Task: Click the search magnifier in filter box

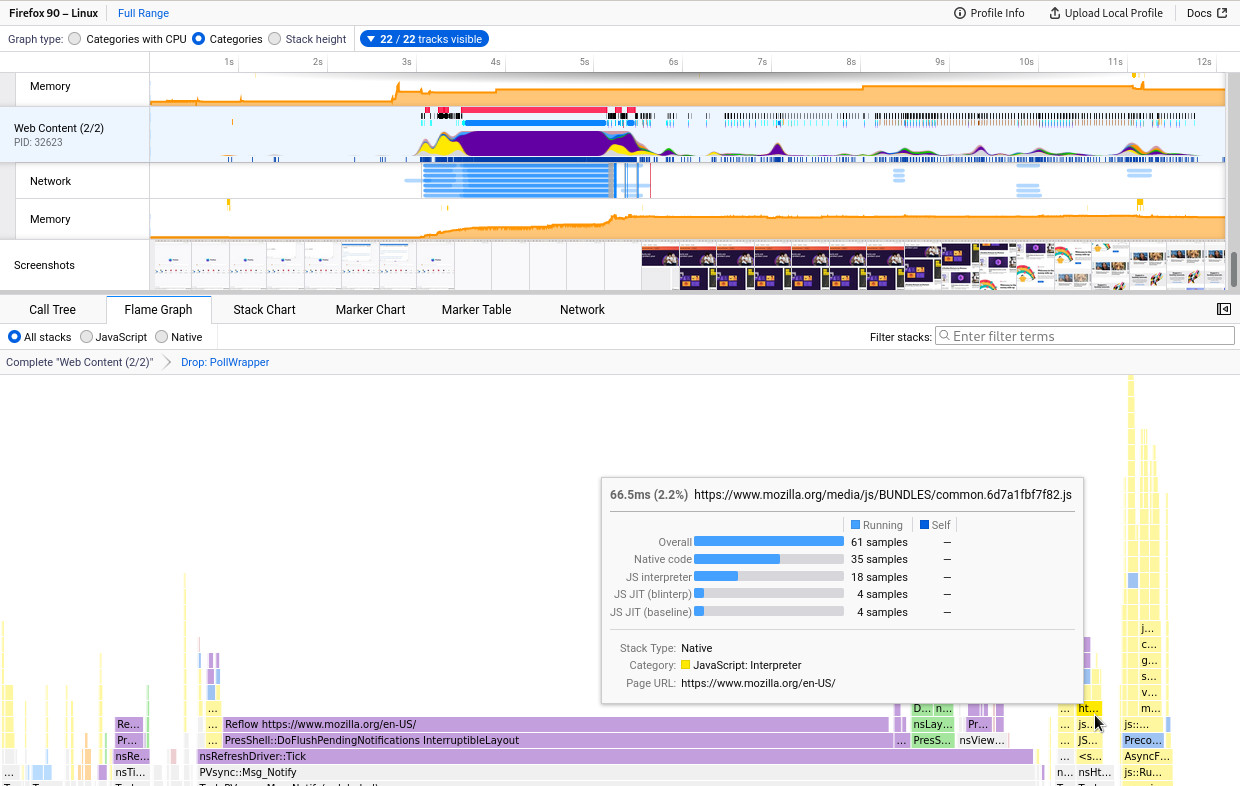Action: (x=943, y=337)
